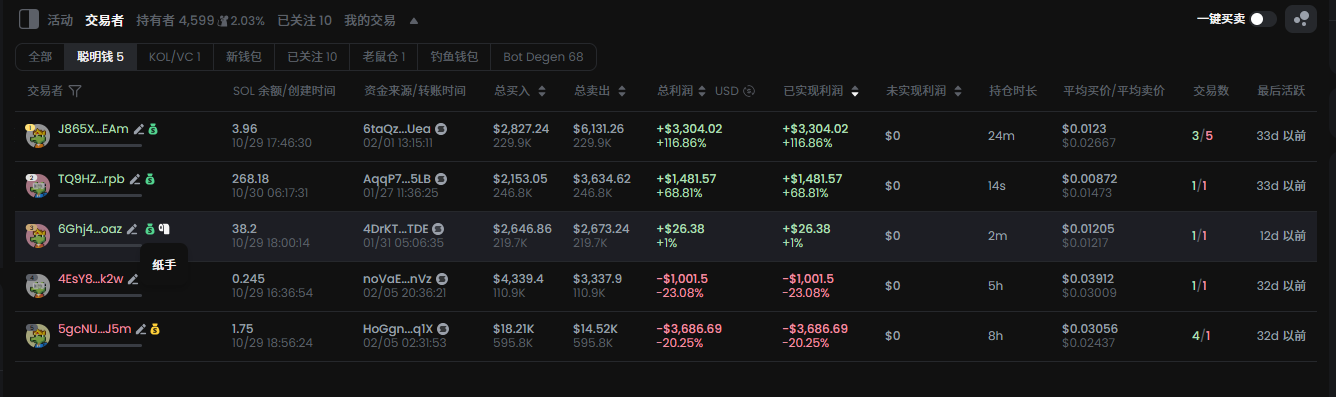Click holding bar under J865X...EAm
Screen dimensions: 1336x397
tap(100, 145)
